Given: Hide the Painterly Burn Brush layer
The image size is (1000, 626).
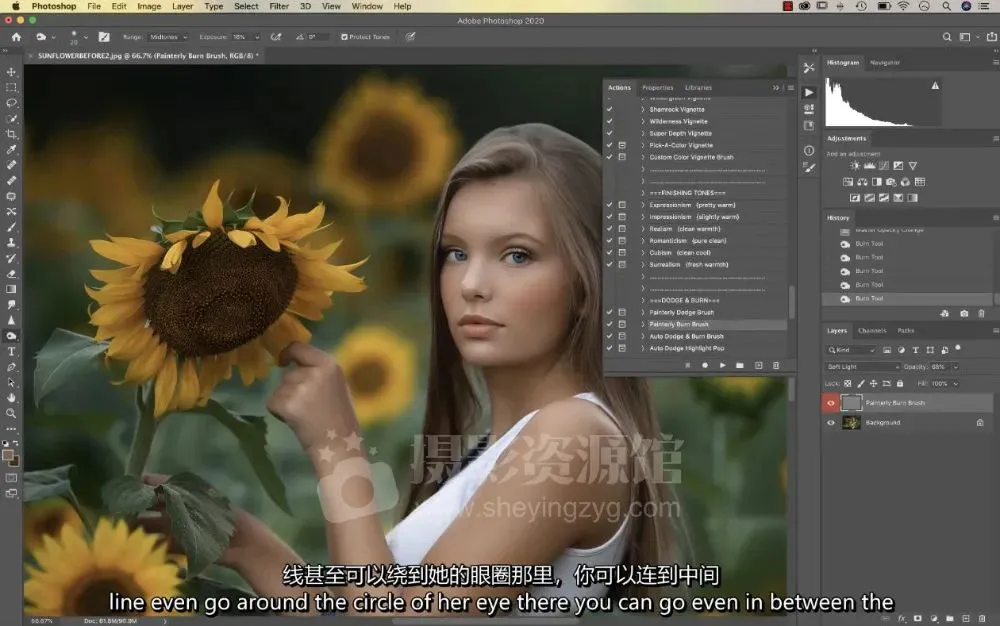Looking at the screenshot, I should 830,403.
